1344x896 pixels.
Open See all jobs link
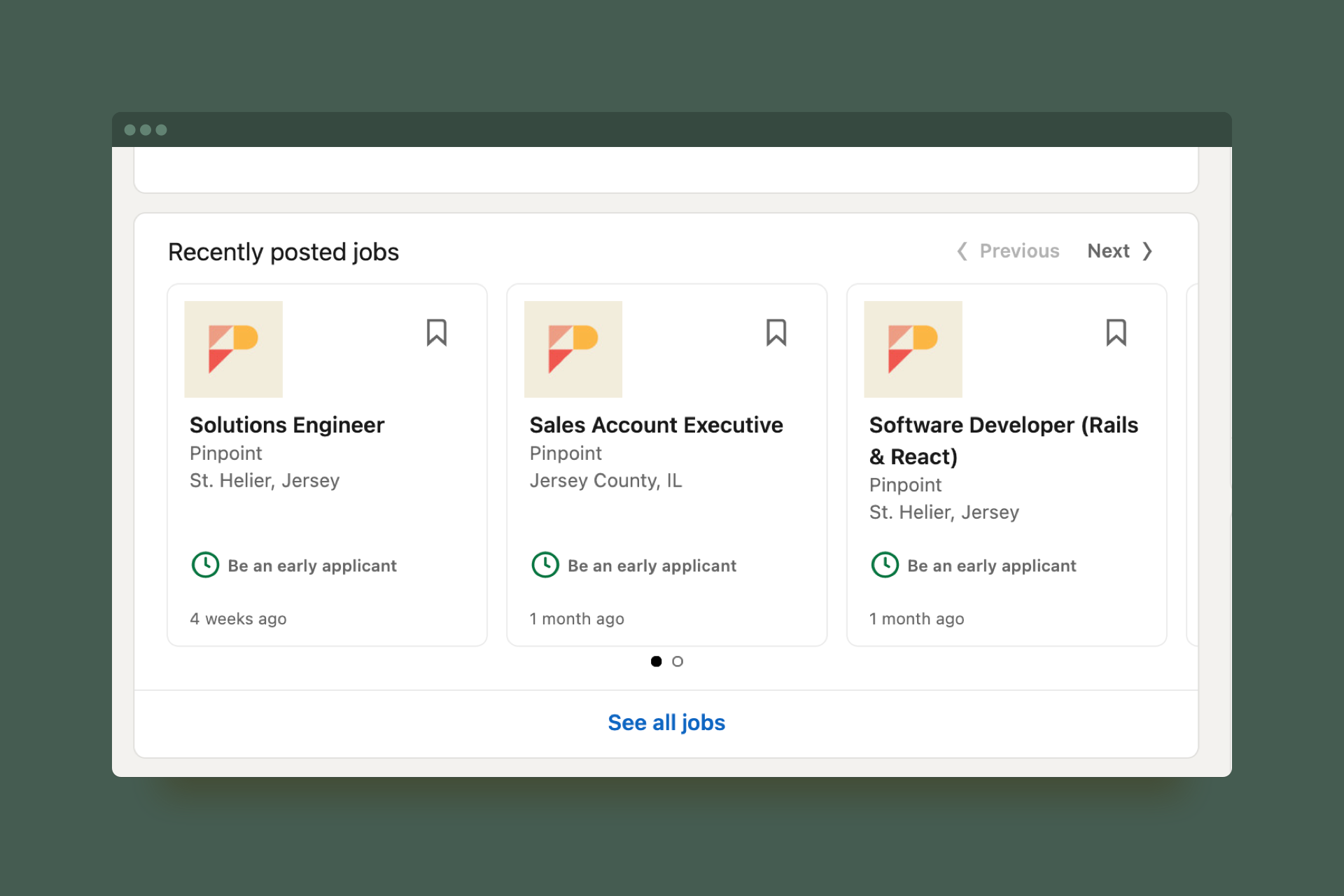[666, 722]
